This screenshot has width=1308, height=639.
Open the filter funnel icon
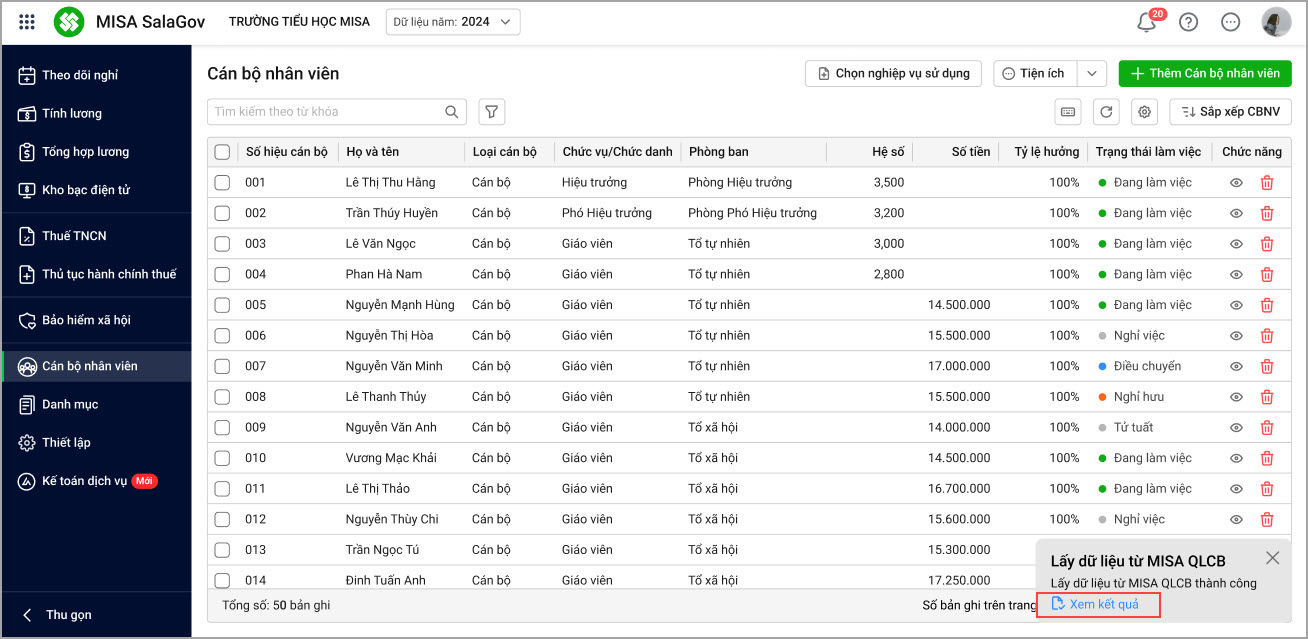pos(491,112)
